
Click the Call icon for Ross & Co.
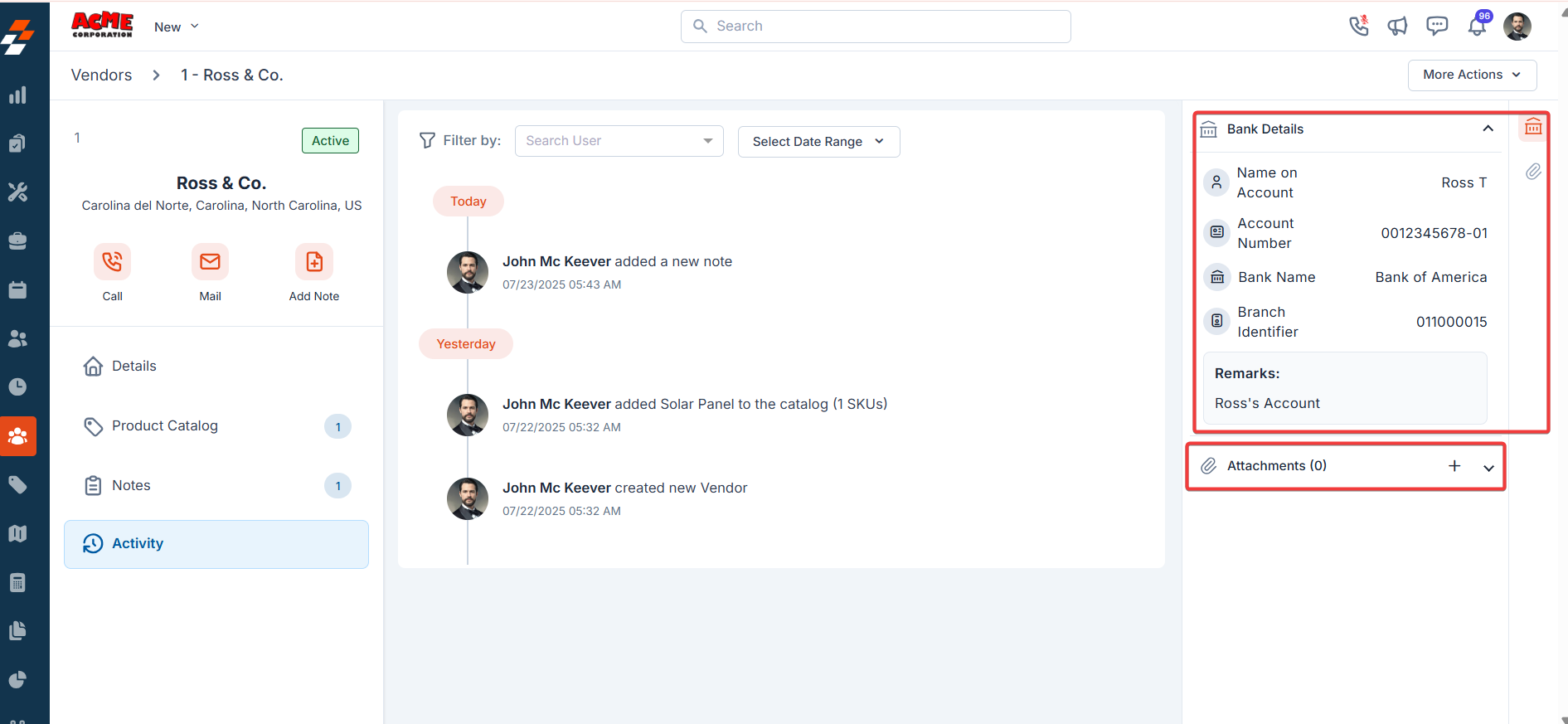point(112,262)
